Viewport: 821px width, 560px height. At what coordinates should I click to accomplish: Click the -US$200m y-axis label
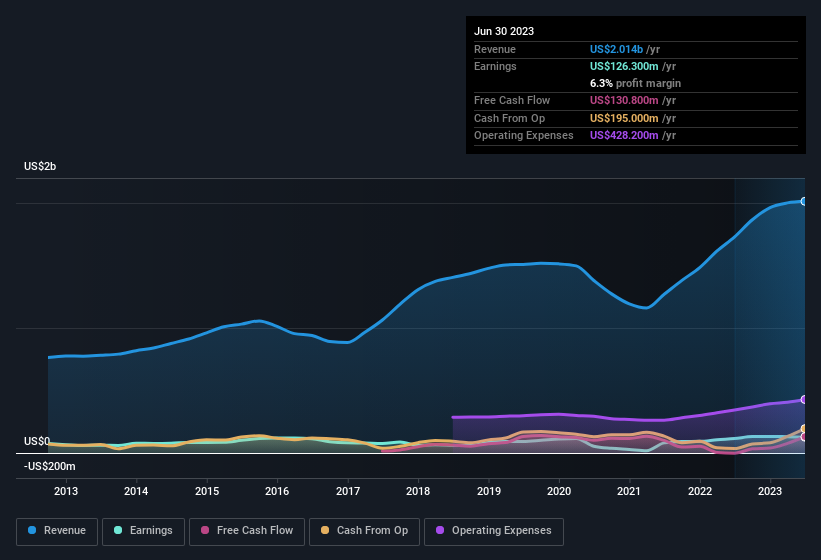(50, 466)
